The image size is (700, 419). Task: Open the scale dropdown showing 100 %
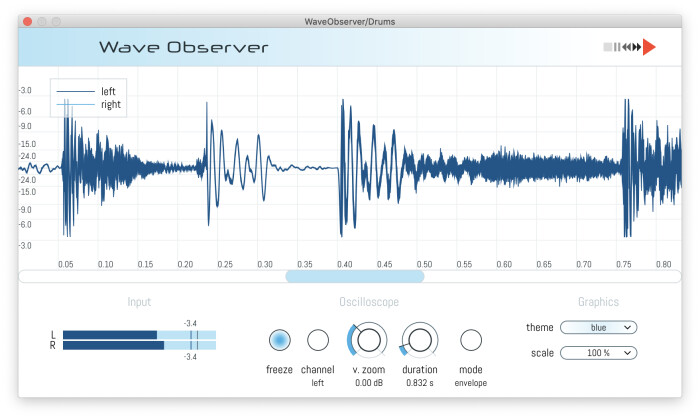pos(598,353)
